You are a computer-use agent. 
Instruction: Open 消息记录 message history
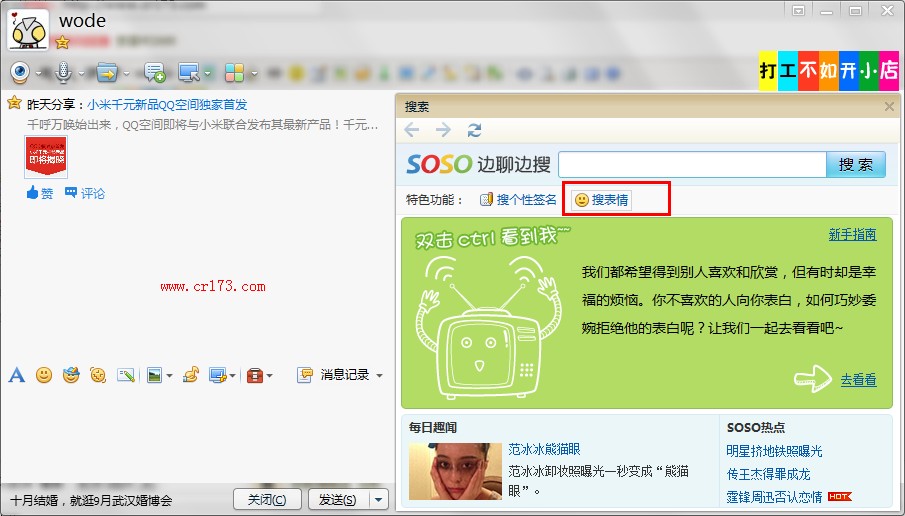coord(334,375)
